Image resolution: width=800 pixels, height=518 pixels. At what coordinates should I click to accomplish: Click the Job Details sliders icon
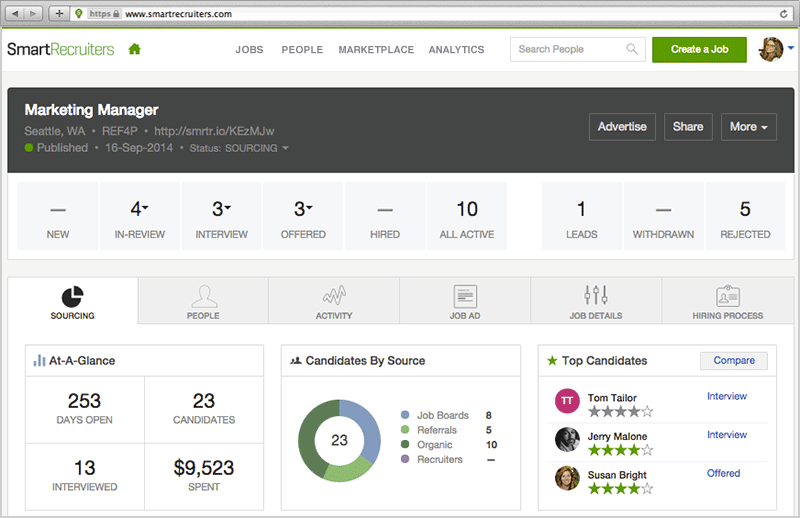coord(596,295)
